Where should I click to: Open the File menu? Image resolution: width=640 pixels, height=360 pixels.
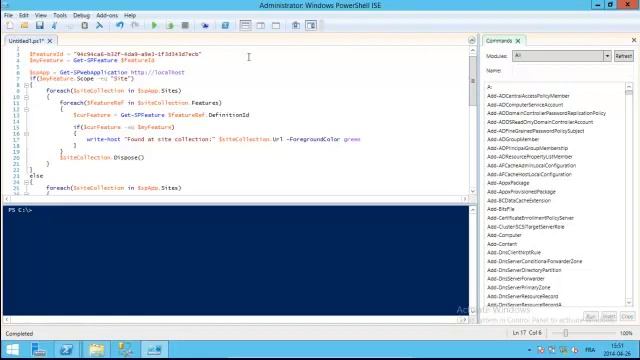tap(9, 15)
